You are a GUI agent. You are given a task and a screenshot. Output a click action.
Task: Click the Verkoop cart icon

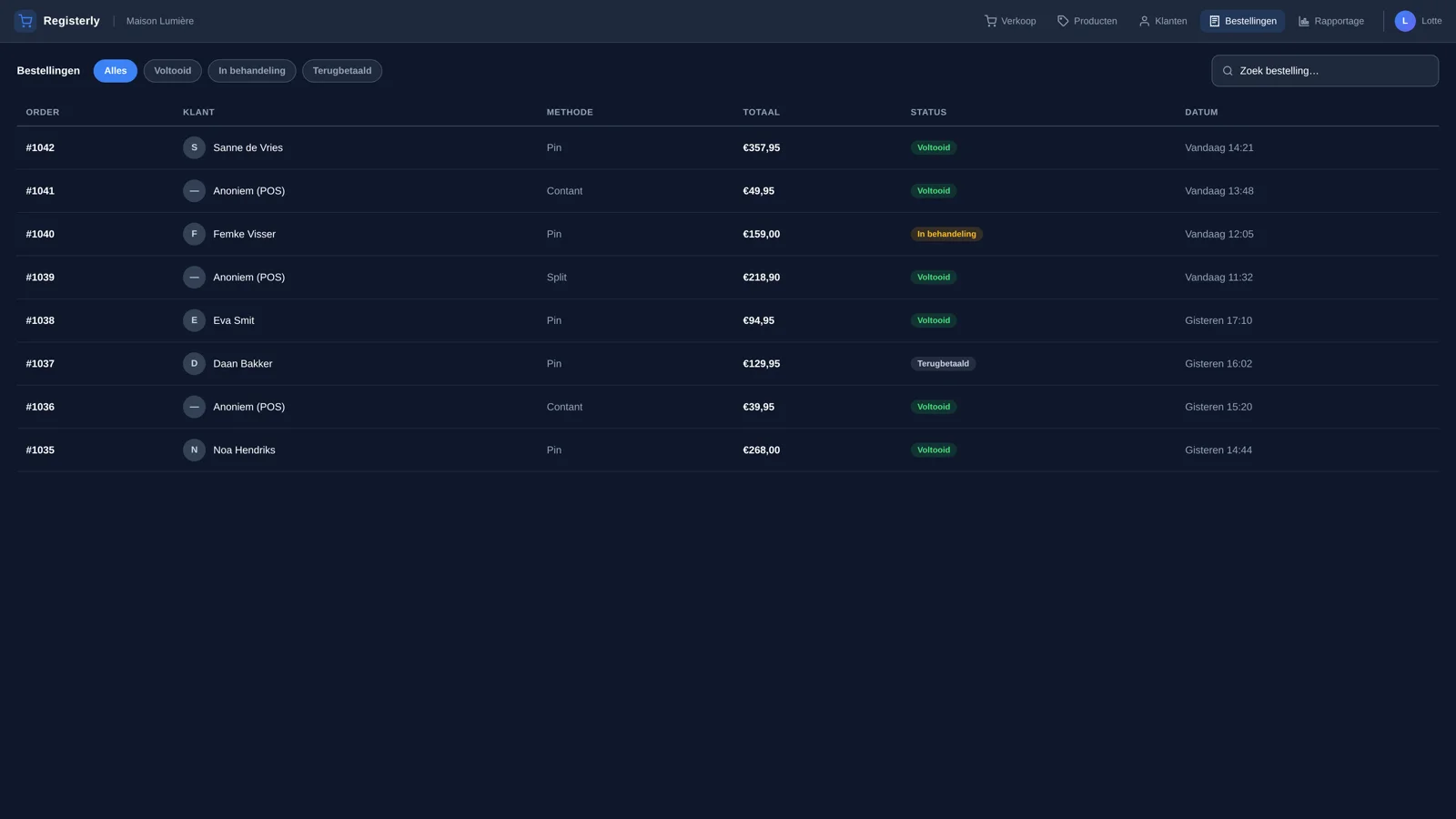tap(990, 21)
